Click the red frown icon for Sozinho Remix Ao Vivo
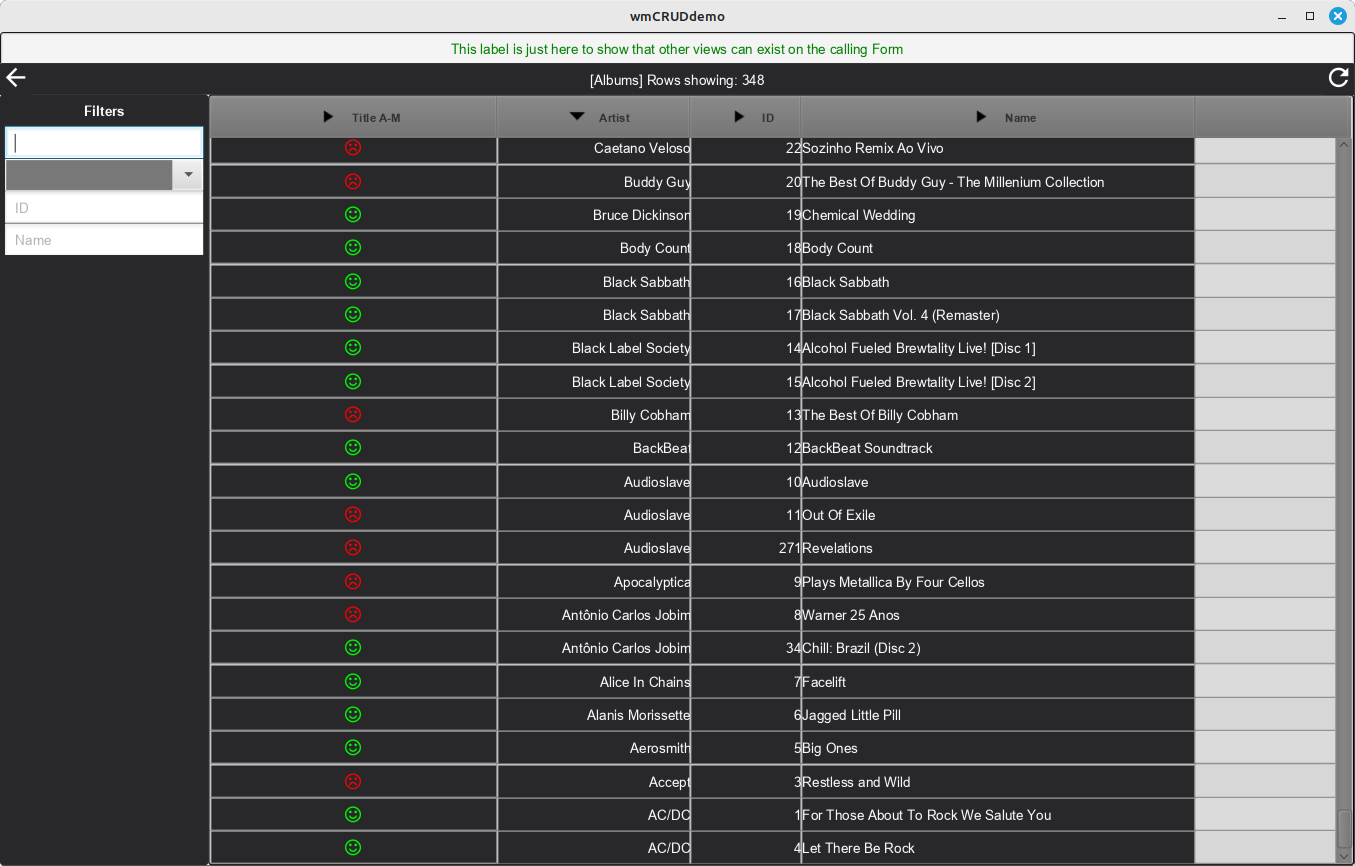Screen dimensions: 1355x866 (x=353, y=148)
